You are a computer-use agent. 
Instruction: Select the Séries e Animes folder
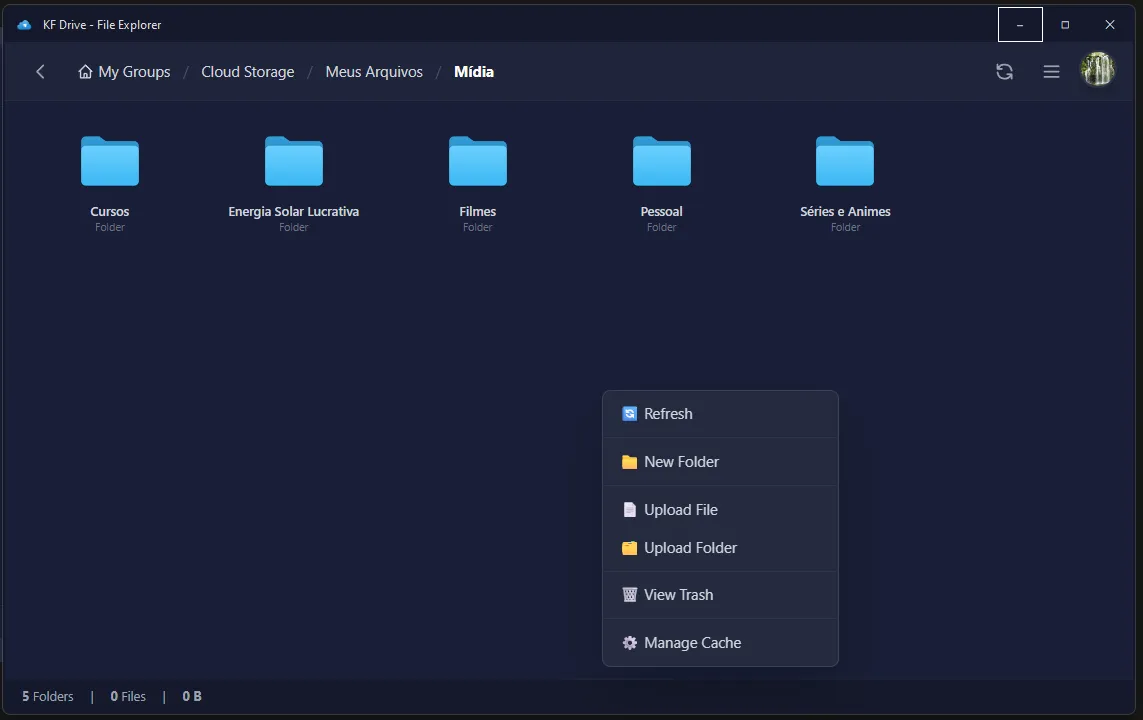[845, 162]
